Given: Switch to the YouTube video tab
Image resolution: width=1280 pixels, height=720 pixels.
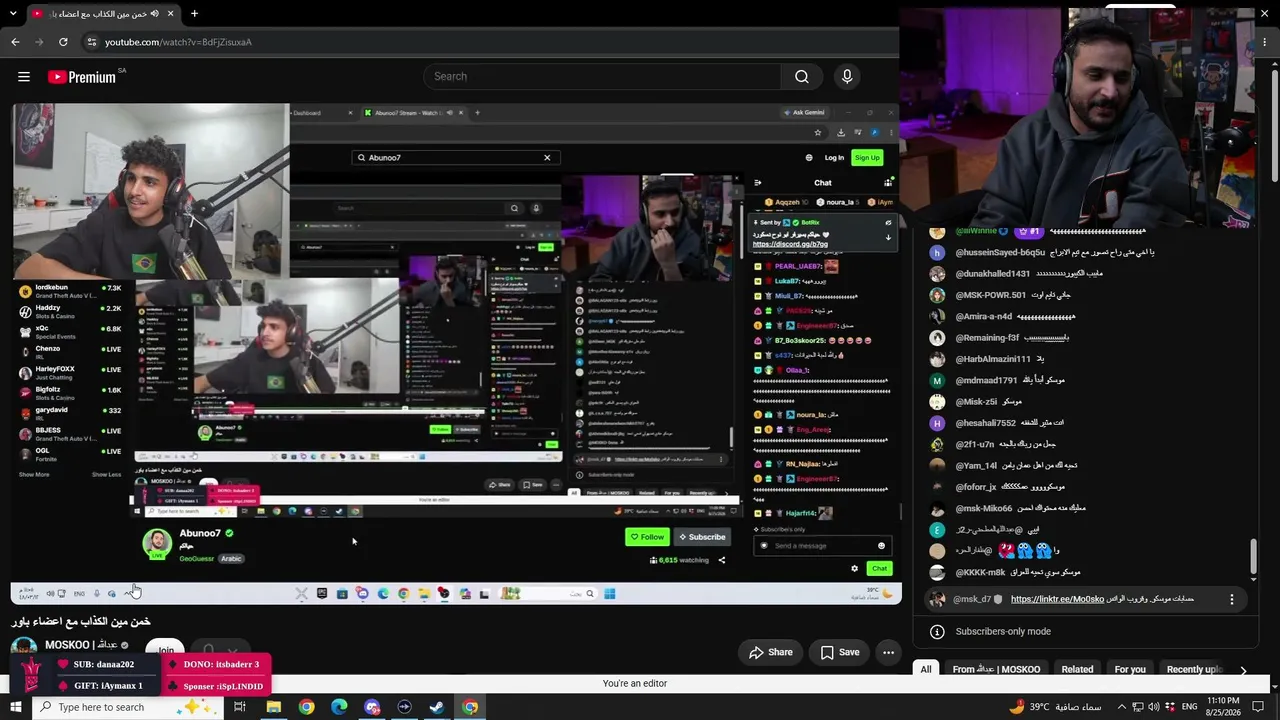Looking at the screenshot, I should 103,14.
